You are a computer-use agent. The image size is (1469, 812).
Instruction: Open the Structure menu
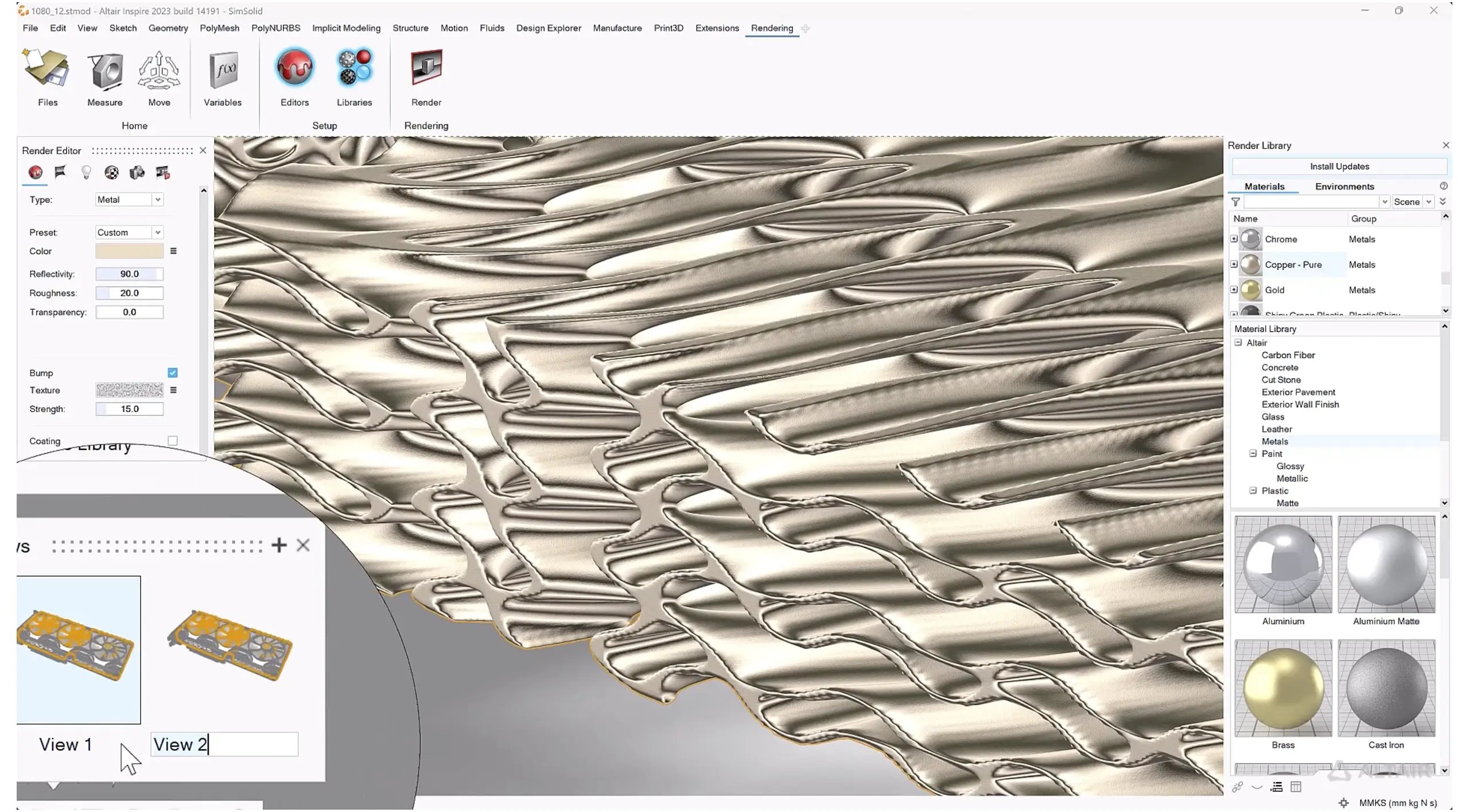tap(410, 28)
